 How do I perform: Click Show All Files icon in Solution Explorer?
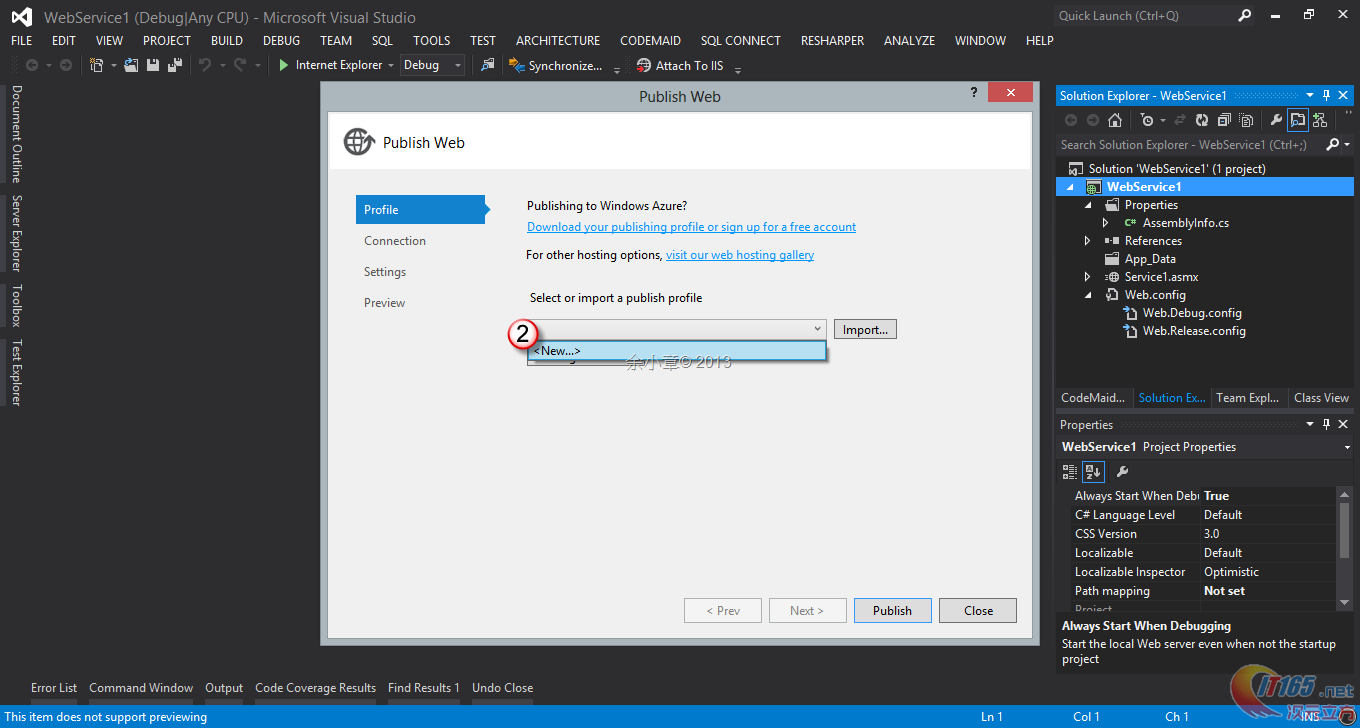coord(1246,120)
